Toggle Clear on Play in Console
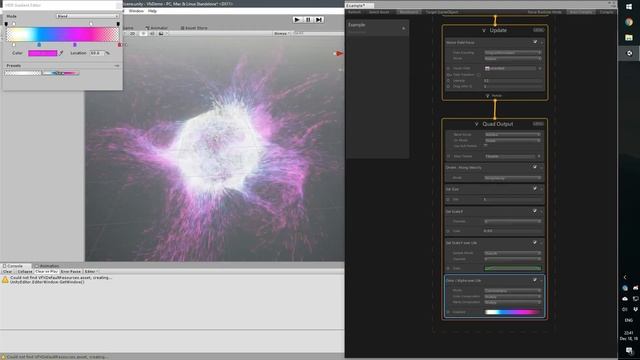 tap(46, 271)
